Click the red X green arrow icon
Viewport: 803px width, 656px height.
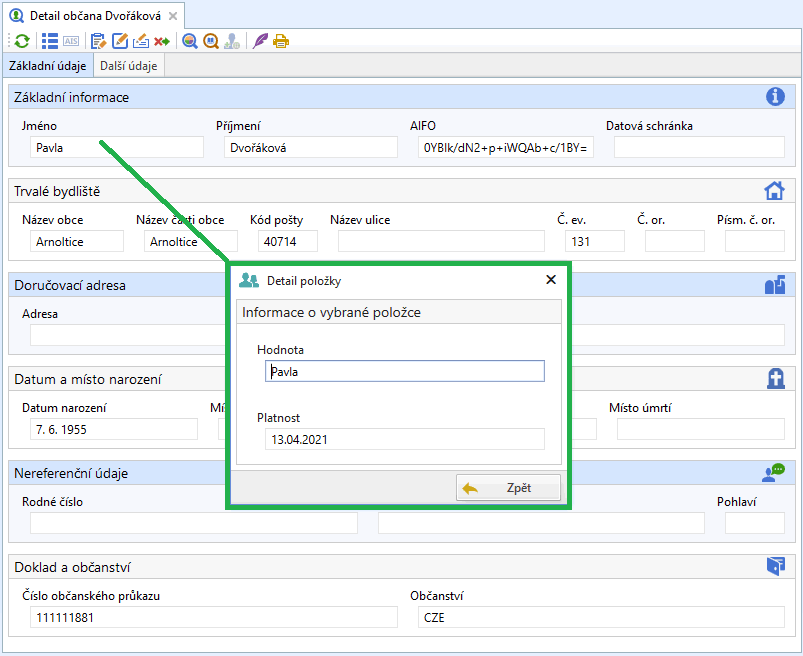coord(161,41)
